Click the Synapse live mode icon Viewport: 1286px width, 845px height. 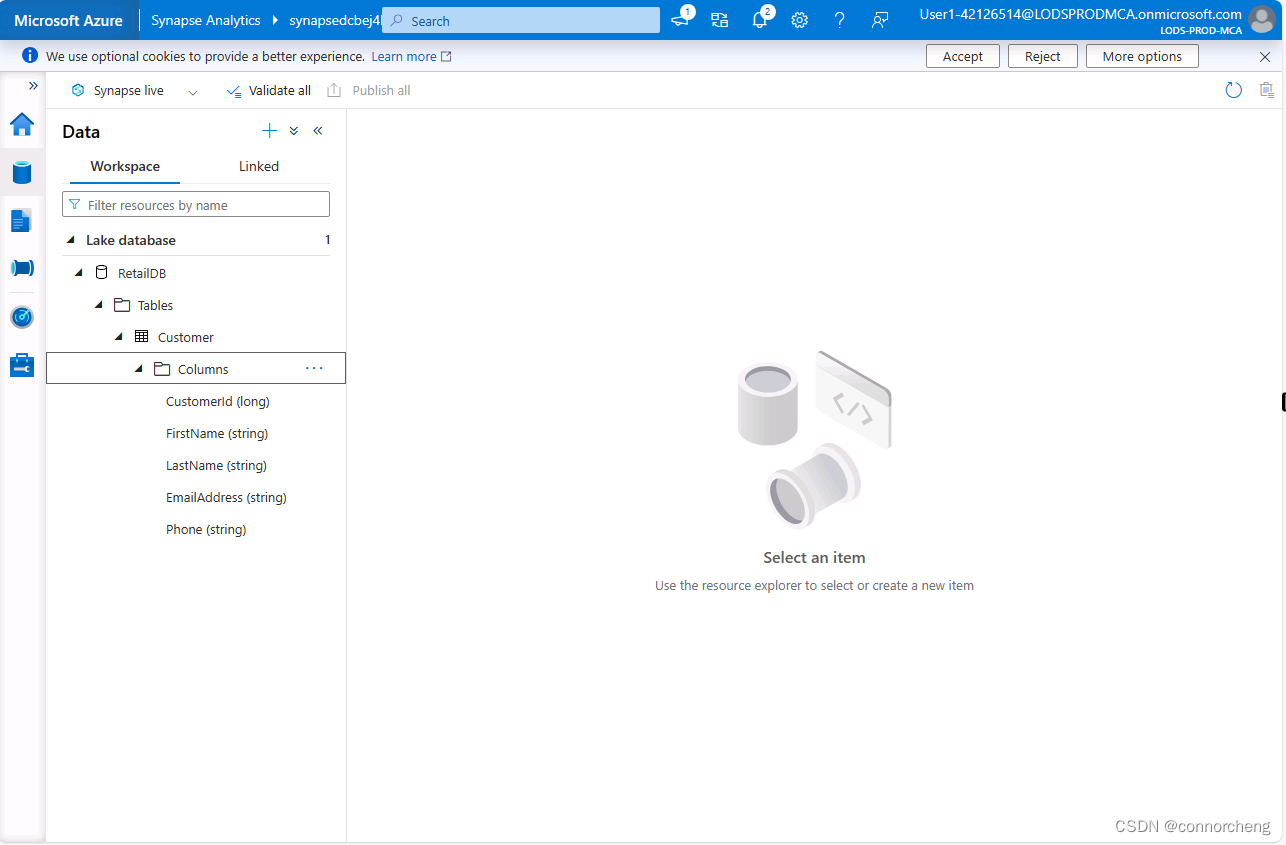[78, 90]
